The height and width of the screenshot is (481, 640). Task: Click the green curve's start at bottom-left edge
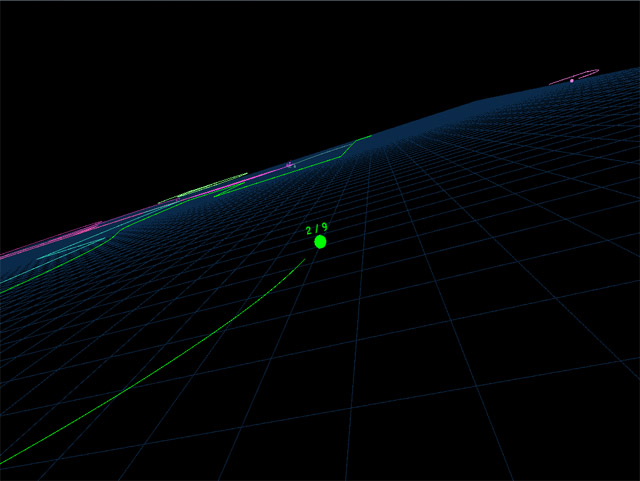pos(4,463)
